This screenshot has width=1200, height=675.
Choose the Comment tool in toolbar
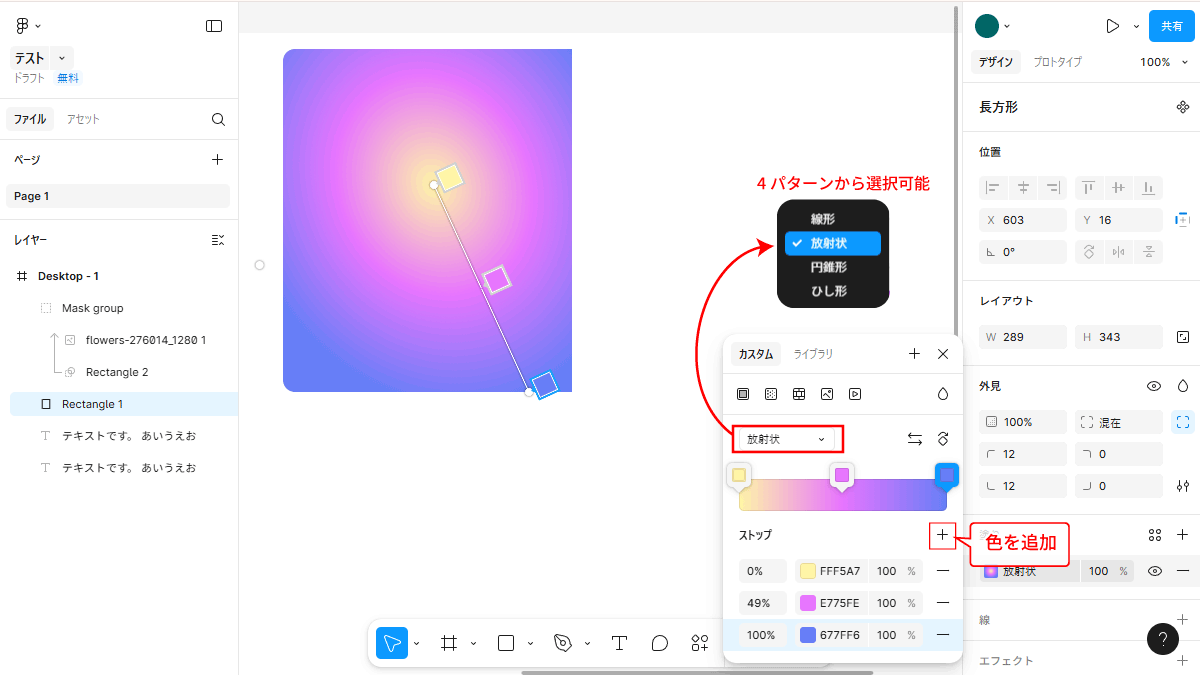coord(659,643)
